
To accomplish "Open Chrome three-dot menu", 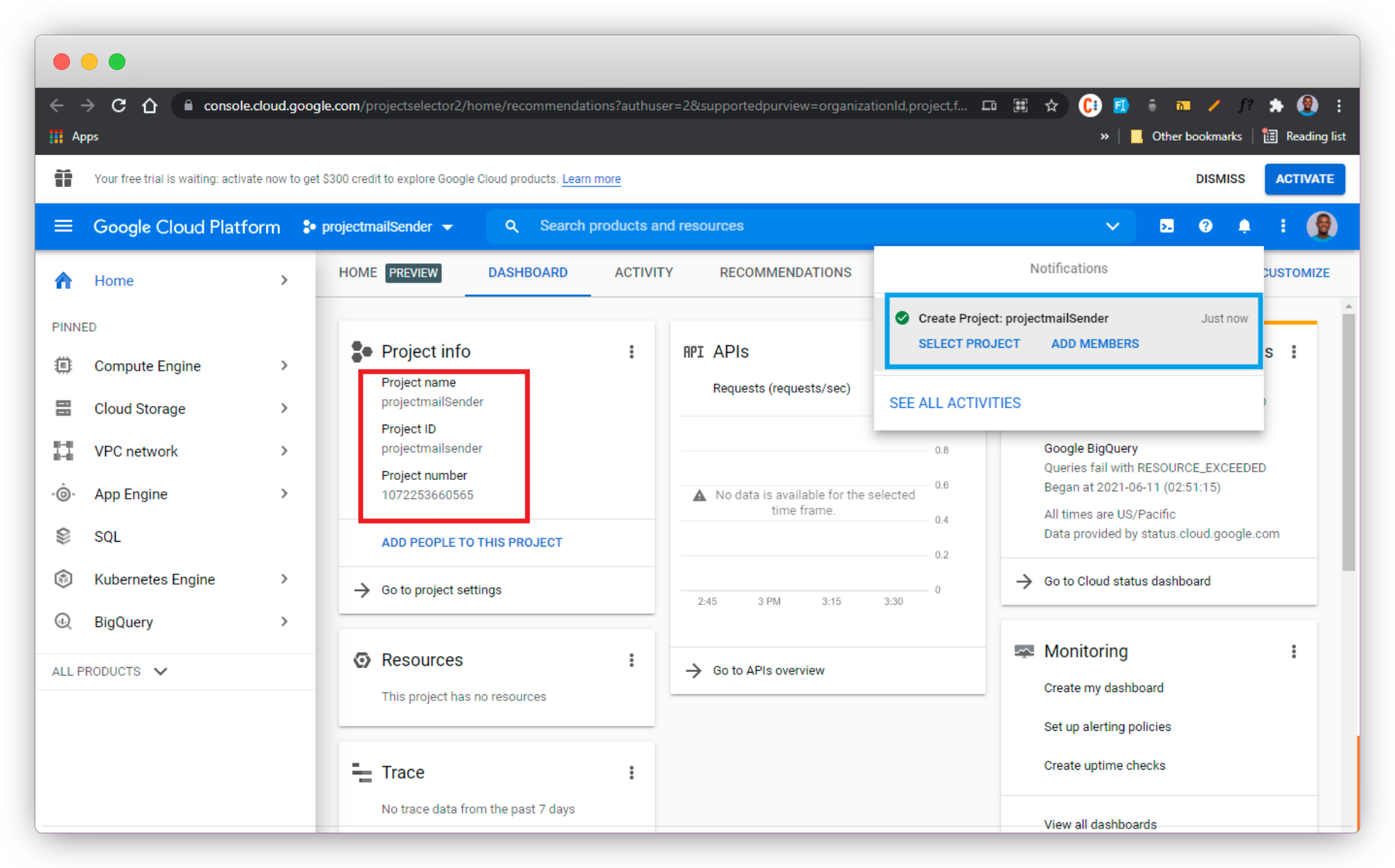I will [1339, 105].
